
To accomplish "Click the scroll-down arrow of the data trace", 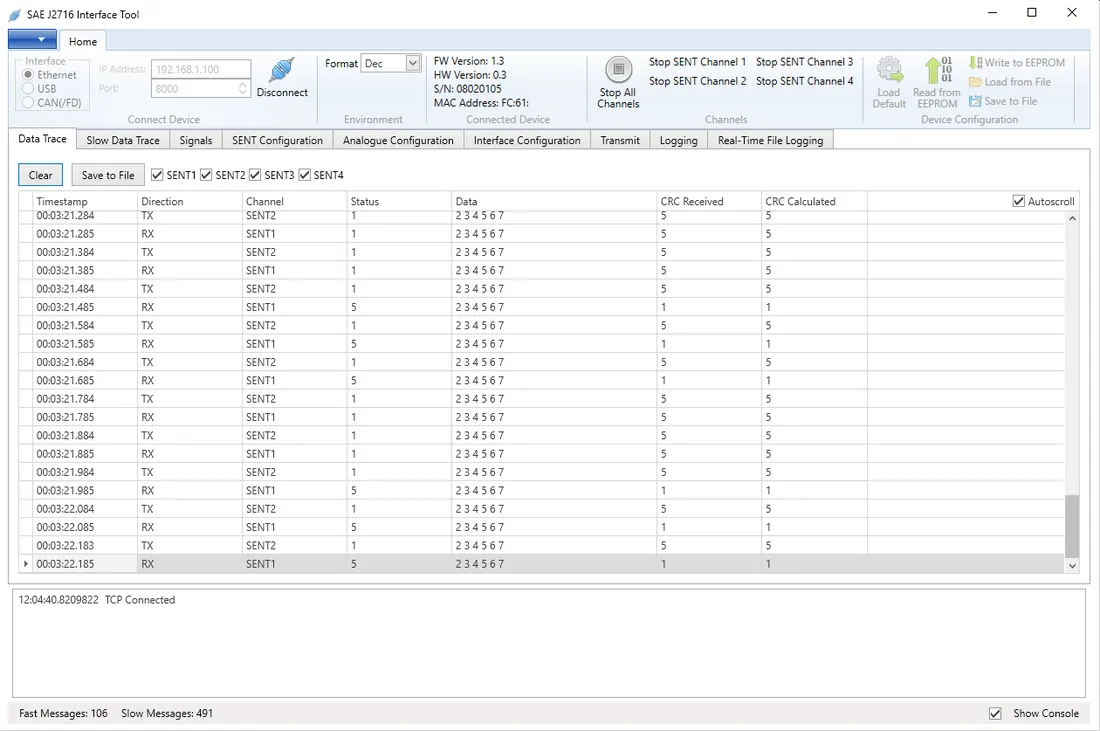I will [1072, 565].
